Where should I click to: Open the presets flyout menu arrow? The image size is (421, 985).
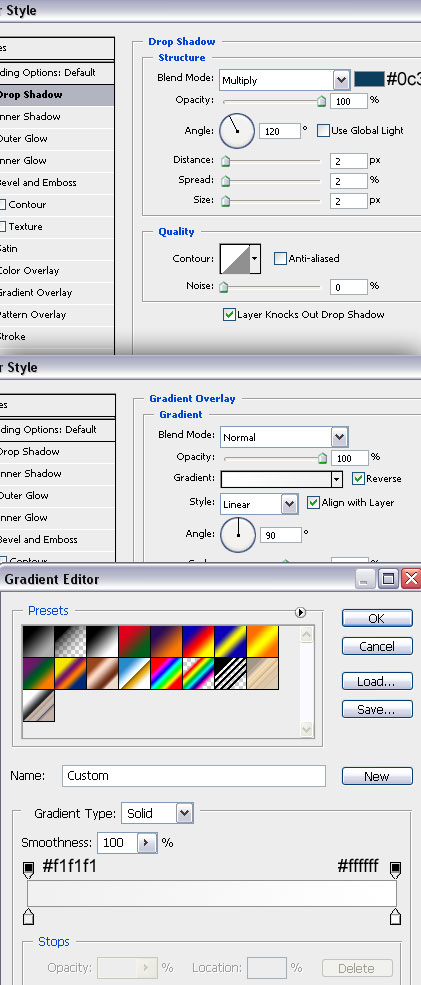(x=300, y=612)
